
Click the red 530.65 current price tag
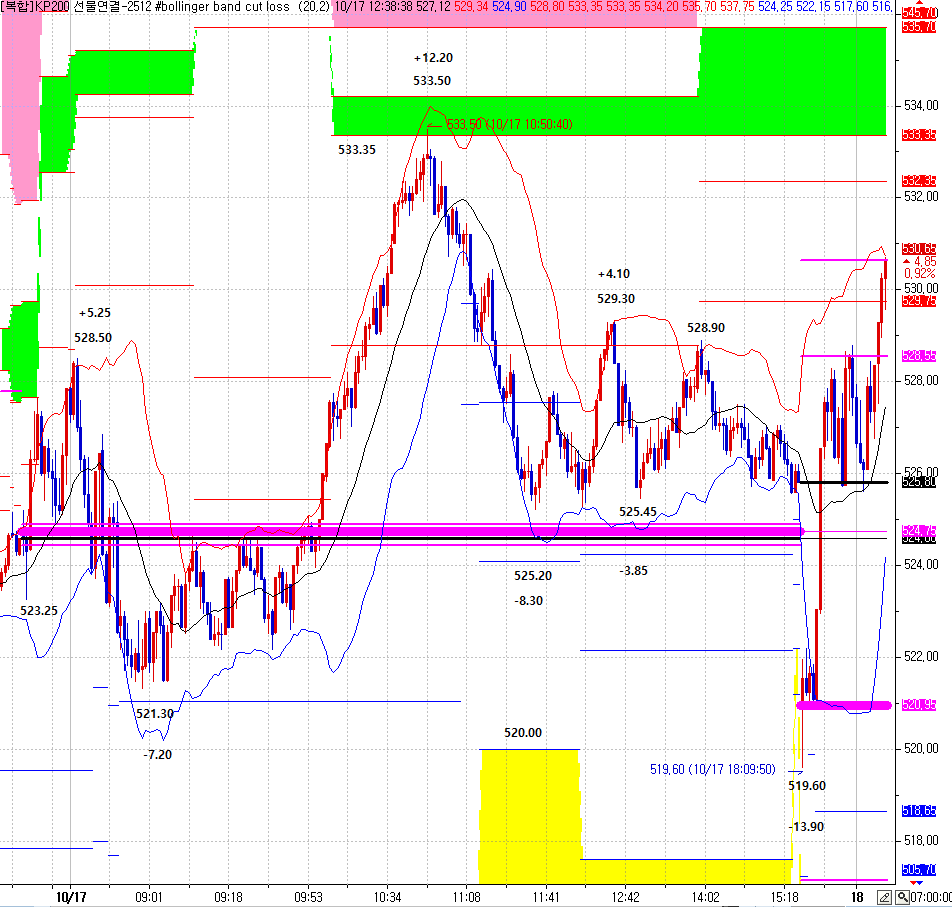pyautogui.click(x=918, y=249)
